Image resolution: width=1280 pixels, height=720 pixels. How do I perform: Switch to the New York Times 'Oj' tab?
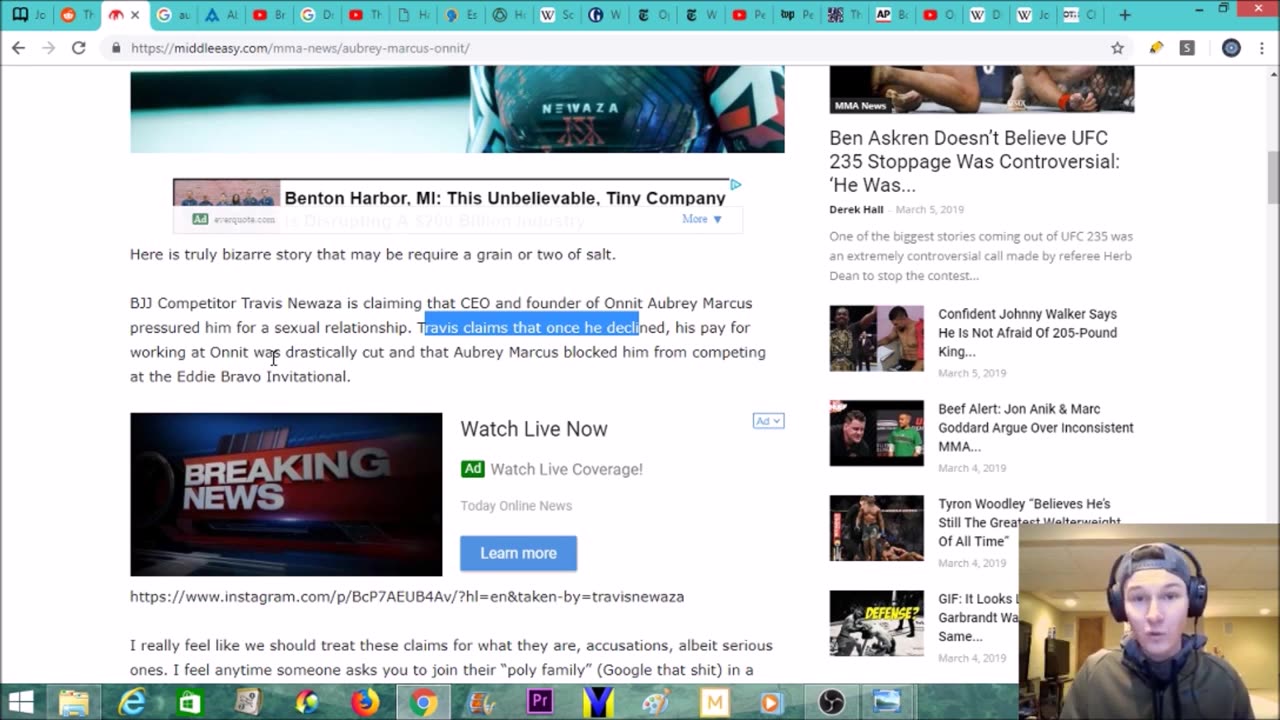651,15
